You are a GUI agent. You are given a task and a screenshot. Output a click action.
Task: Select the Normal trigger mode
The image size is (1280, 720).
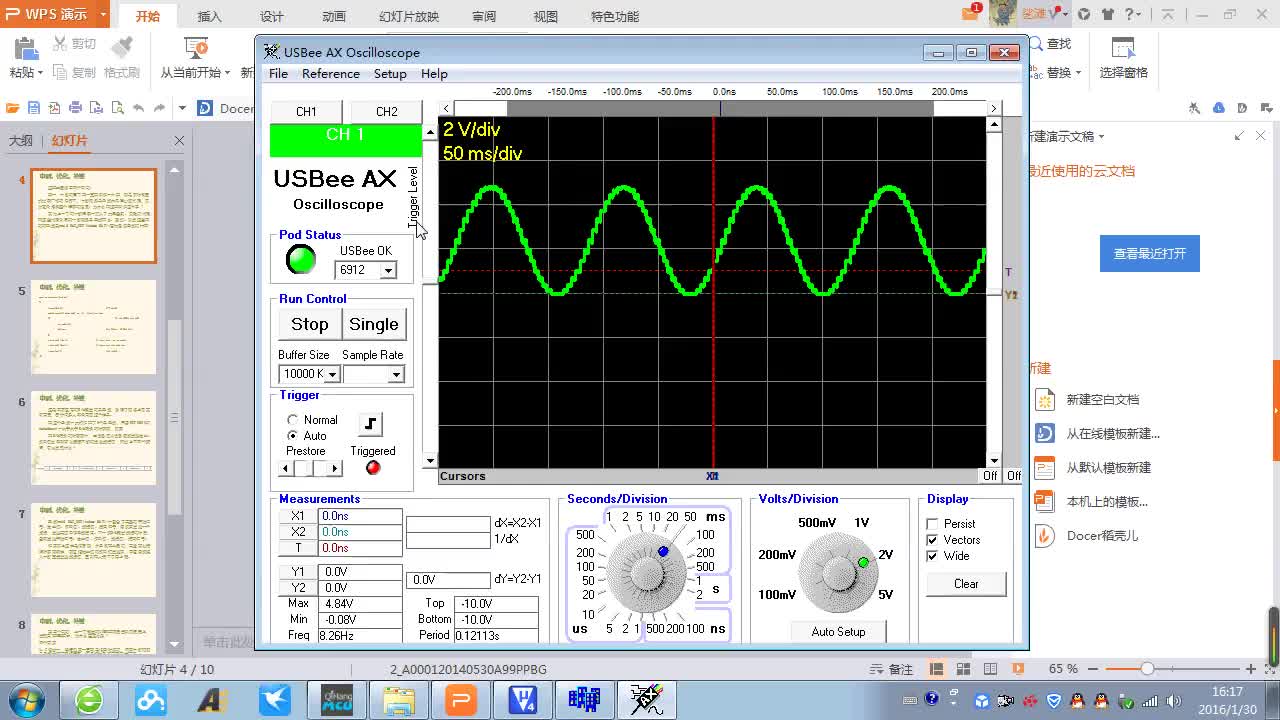coord(292,420)
